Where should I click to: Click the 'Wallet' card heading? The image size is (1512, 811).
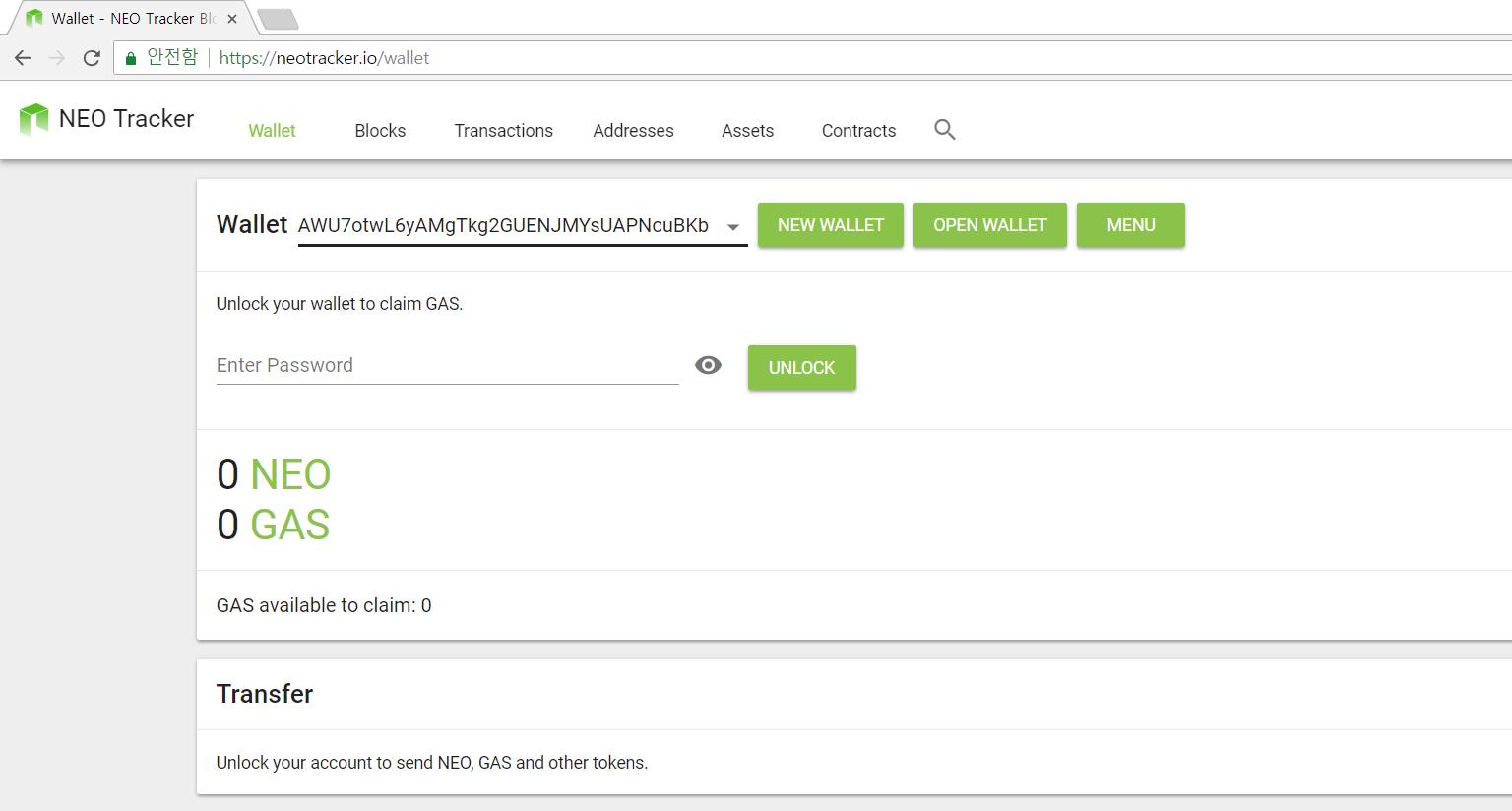click(x=252, y=224)
